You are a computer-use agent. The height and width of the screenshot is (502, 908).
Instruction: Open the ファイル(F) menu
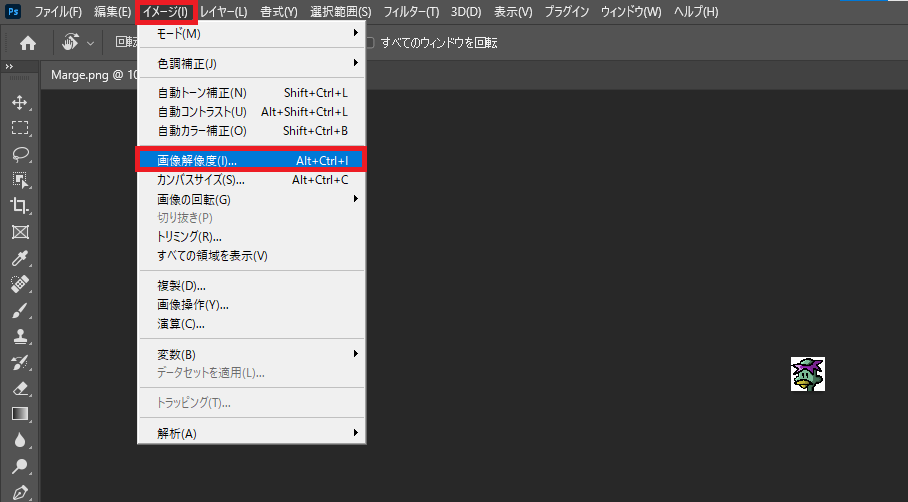[x=58, y=12]
